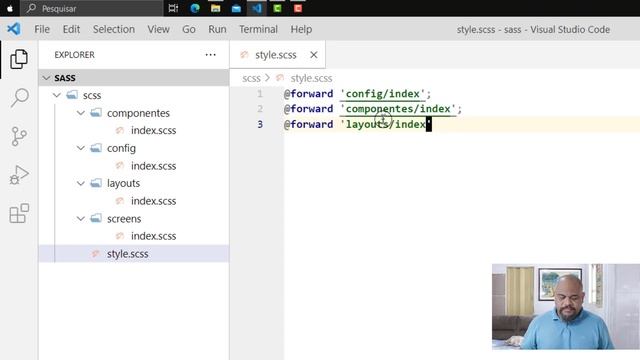Viewport: 640px width, 360px height.
Task: Click line number 2 in the gutter
Action: (260, 109)
